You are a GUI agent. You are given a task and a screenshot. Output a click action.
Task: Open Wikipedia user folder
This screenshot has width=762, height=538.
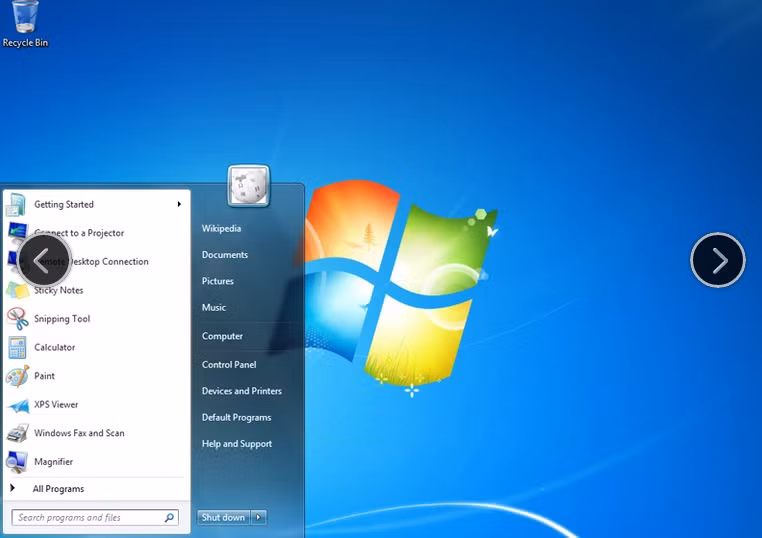[x=221, y=228]
